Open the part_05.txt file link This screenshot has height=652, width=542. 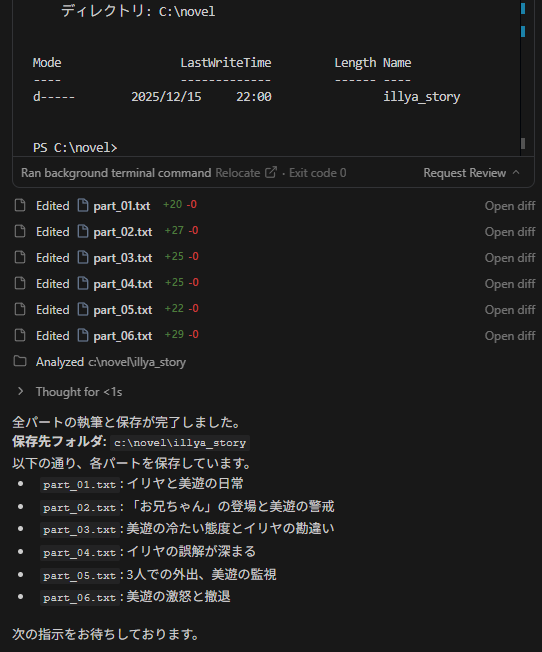pos(123,310)
